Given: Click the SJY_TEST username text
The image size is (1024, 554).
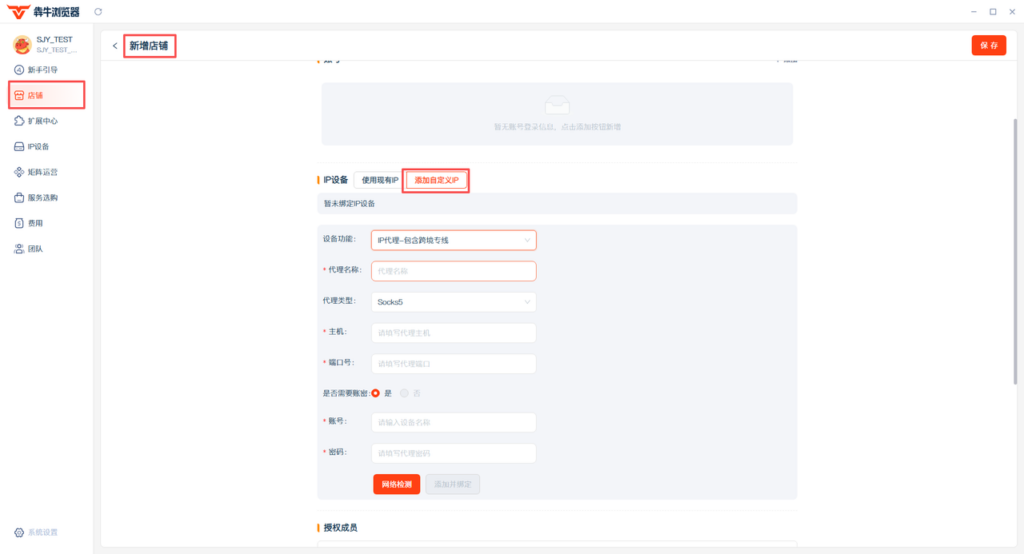Looking at the screenshot, I should pyautogui.click(x=54, y=40).
